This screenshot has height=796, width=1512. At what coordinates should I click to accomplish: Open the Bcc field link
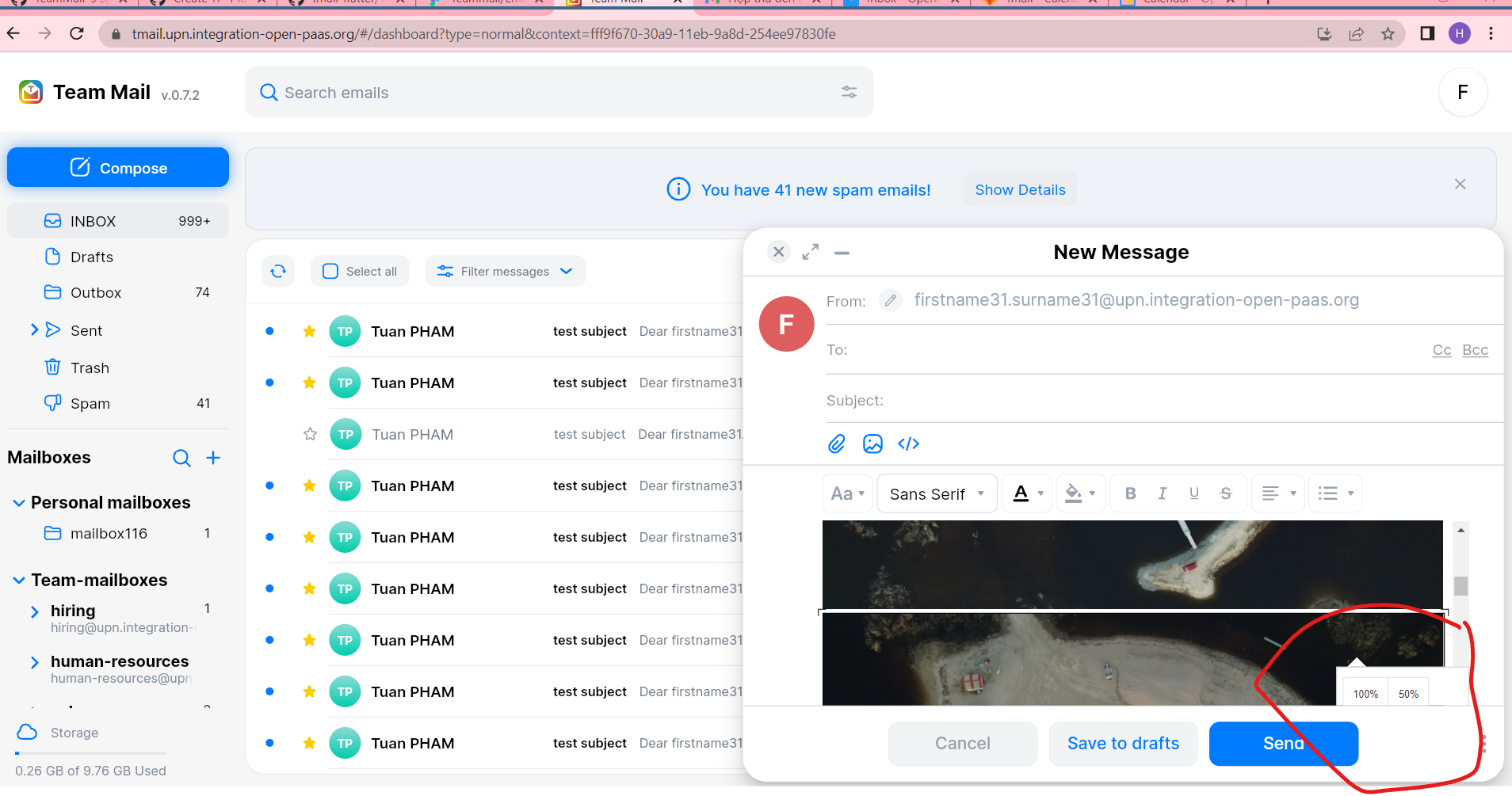(1475, 349)
